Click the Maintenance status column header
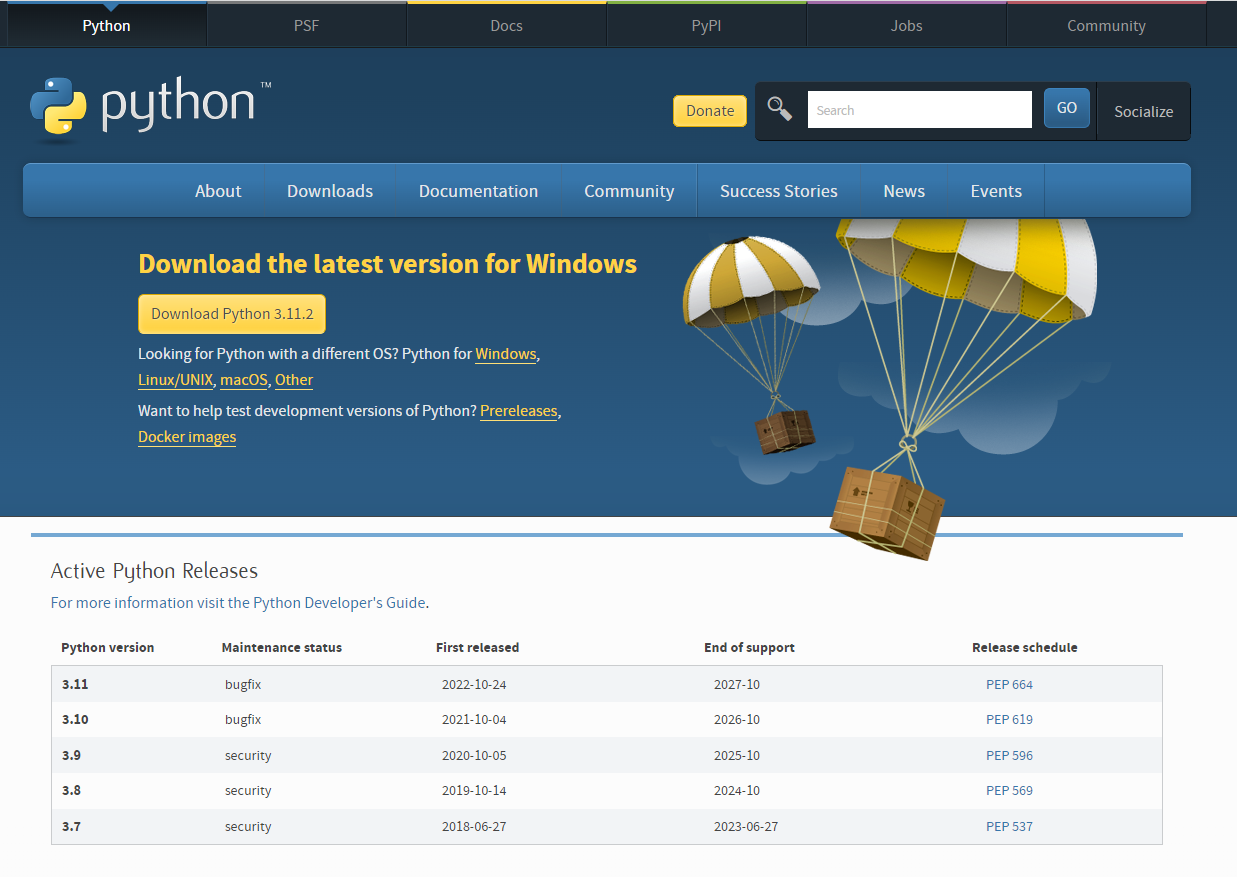This screenshot has height=877, width=1237. [x=282, y=648]
